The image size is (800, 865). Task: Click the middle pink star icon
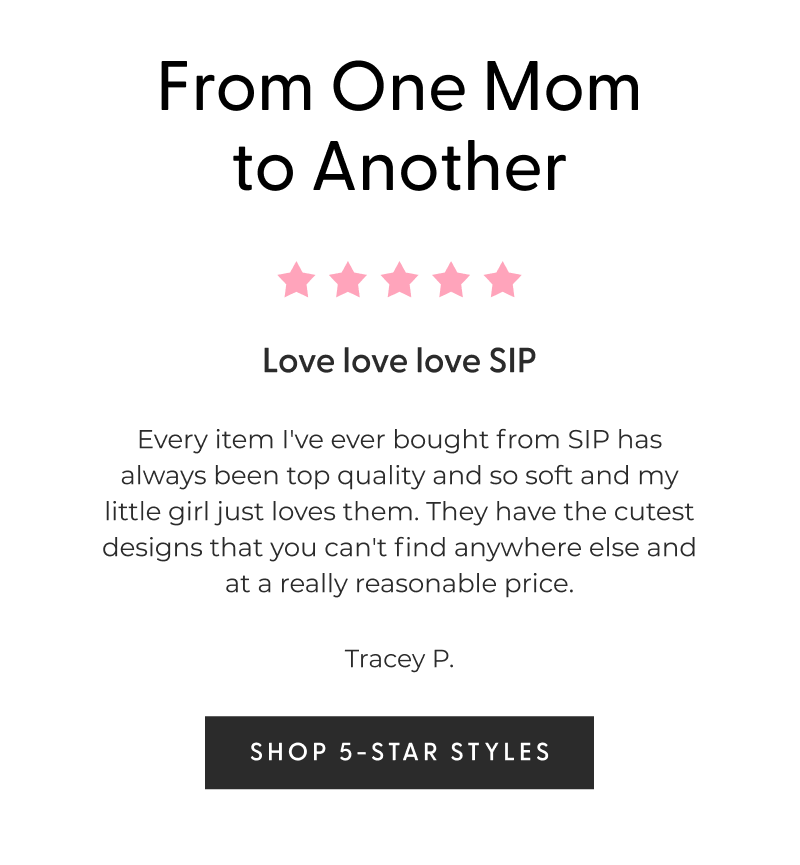(x=399, y=281)
